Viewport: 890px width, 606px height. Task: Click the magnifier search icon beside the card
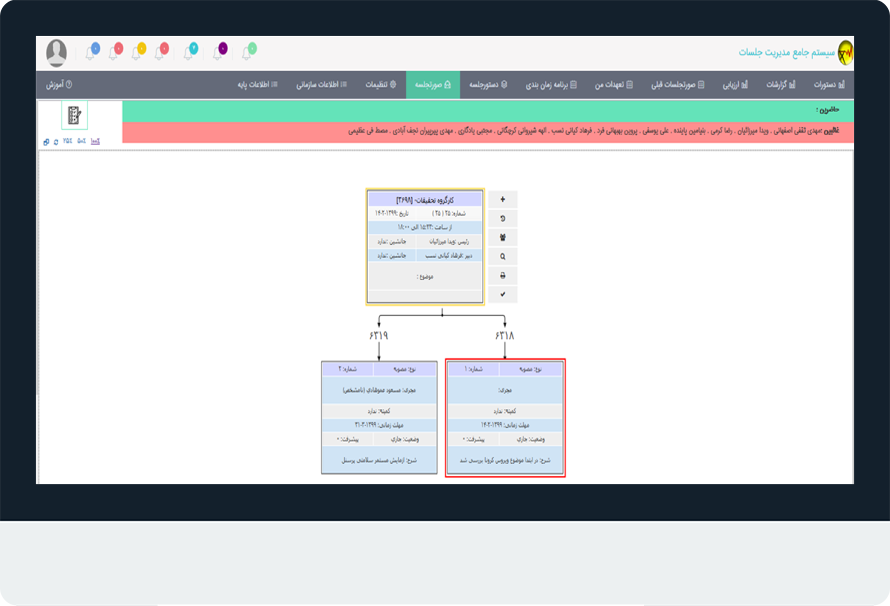[x=502, y=256]
